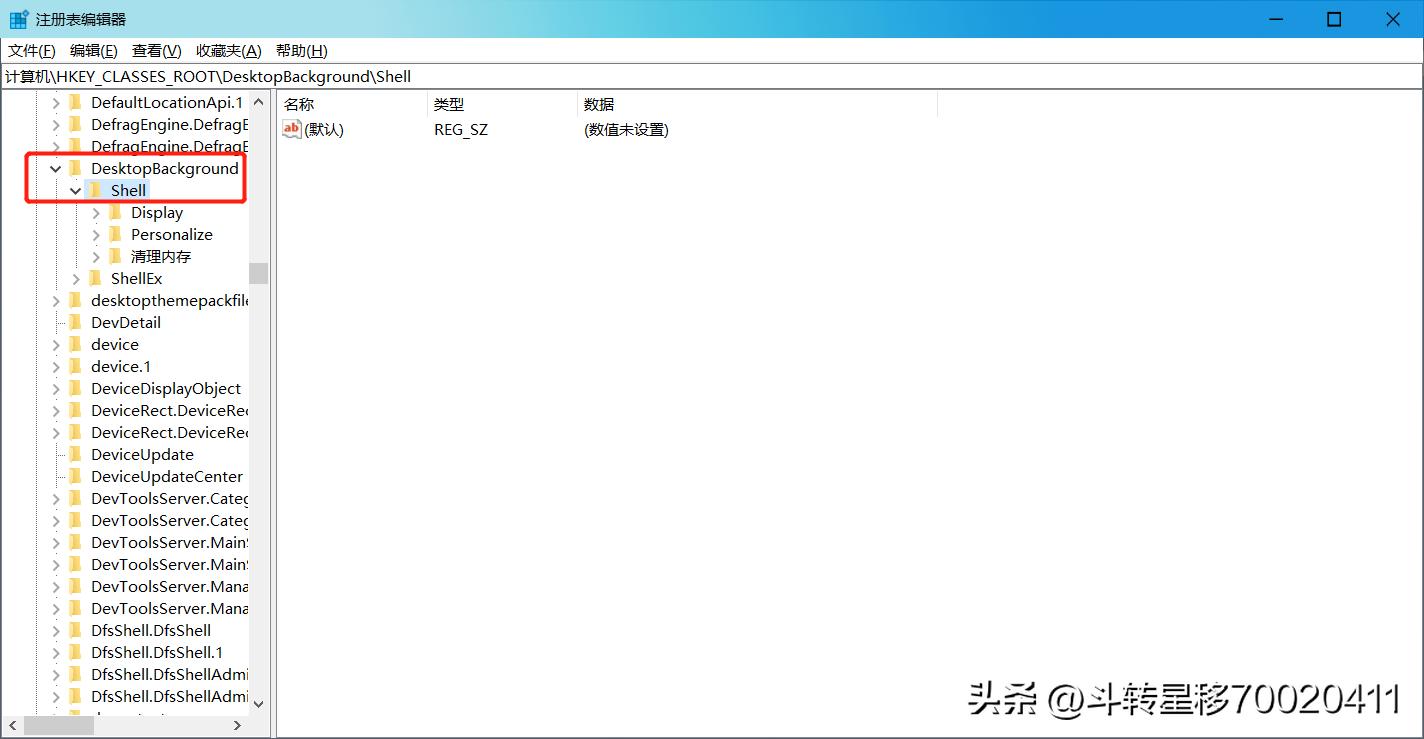Image resolution: width=1424 pixels, height=739 pixels.
Task: Click the DfsShell.DfsShell folder icon
Action: pos(78,630)
